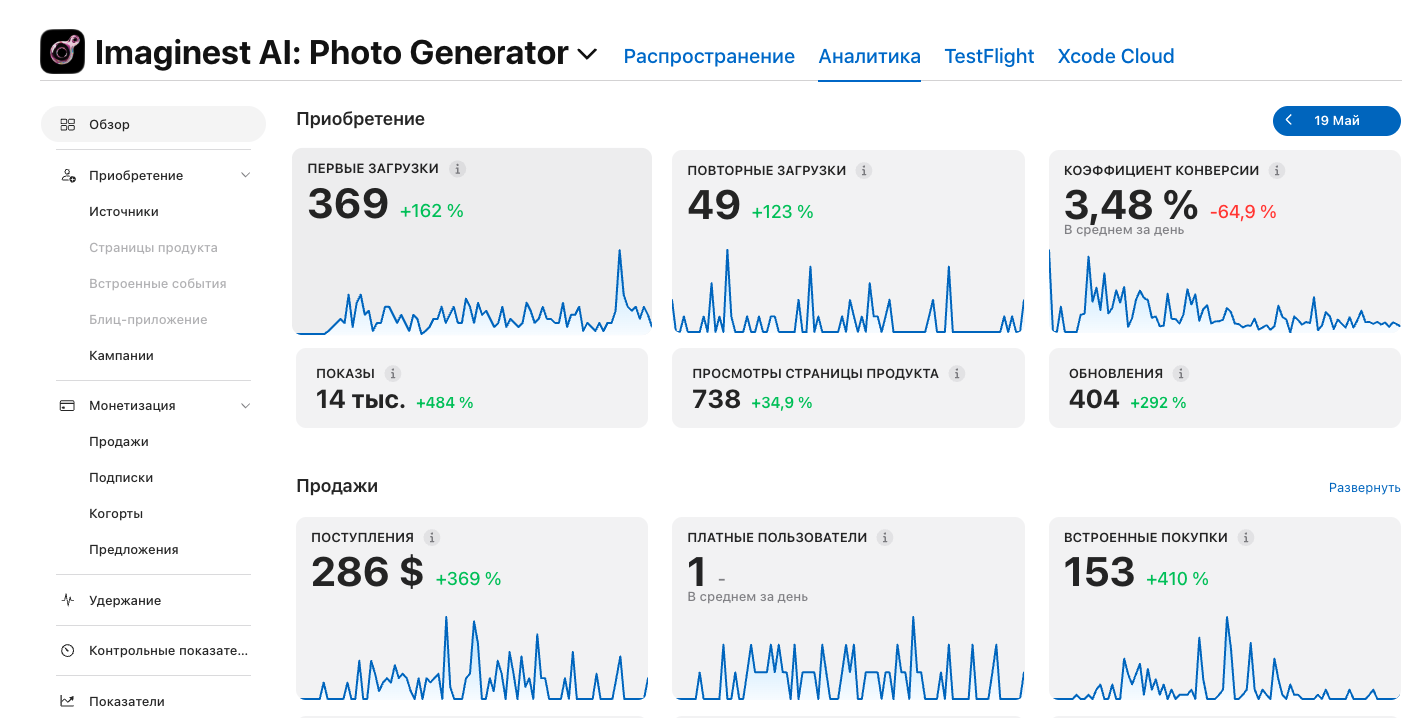Open the Поступления 286 $ card chart
Screen dimensions: 1428x718
pyautogui.click(x=472, y=656)
